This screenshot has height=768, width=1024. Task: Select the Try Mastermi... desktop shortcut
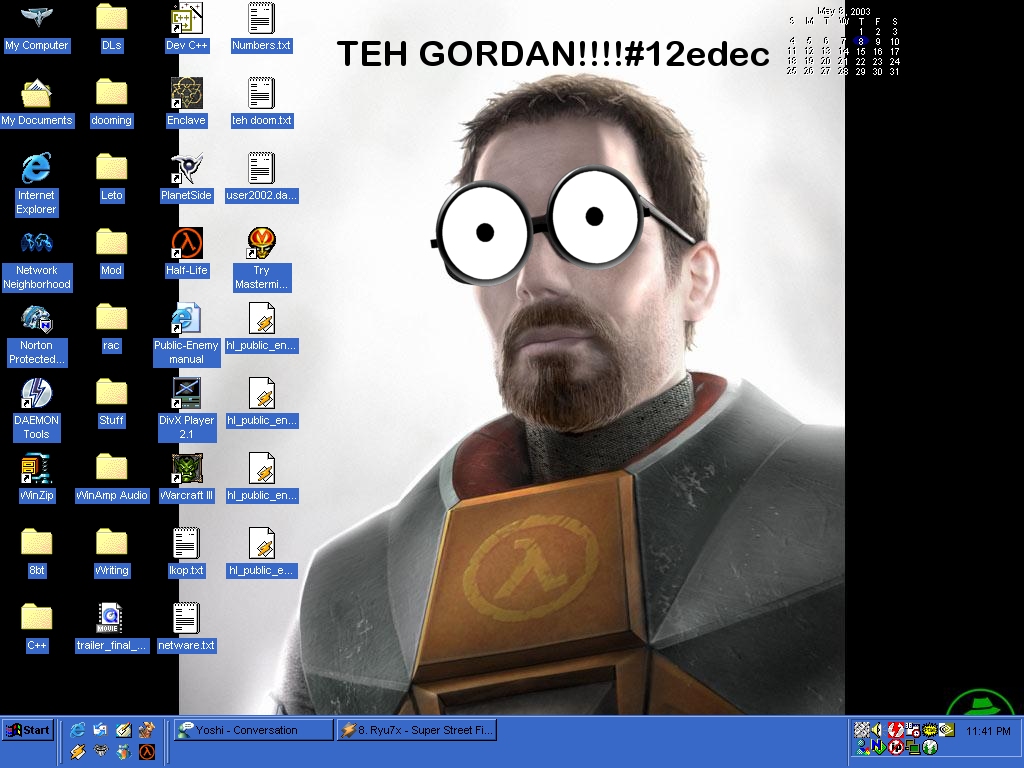261,260
